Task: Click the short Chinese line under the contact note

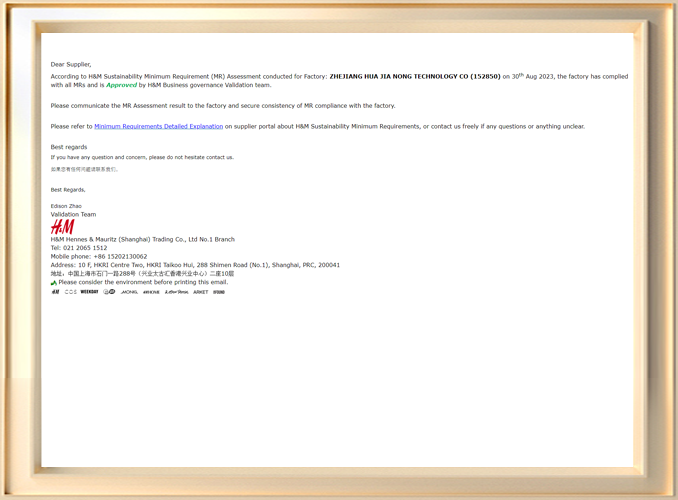Action: point(84,170)
